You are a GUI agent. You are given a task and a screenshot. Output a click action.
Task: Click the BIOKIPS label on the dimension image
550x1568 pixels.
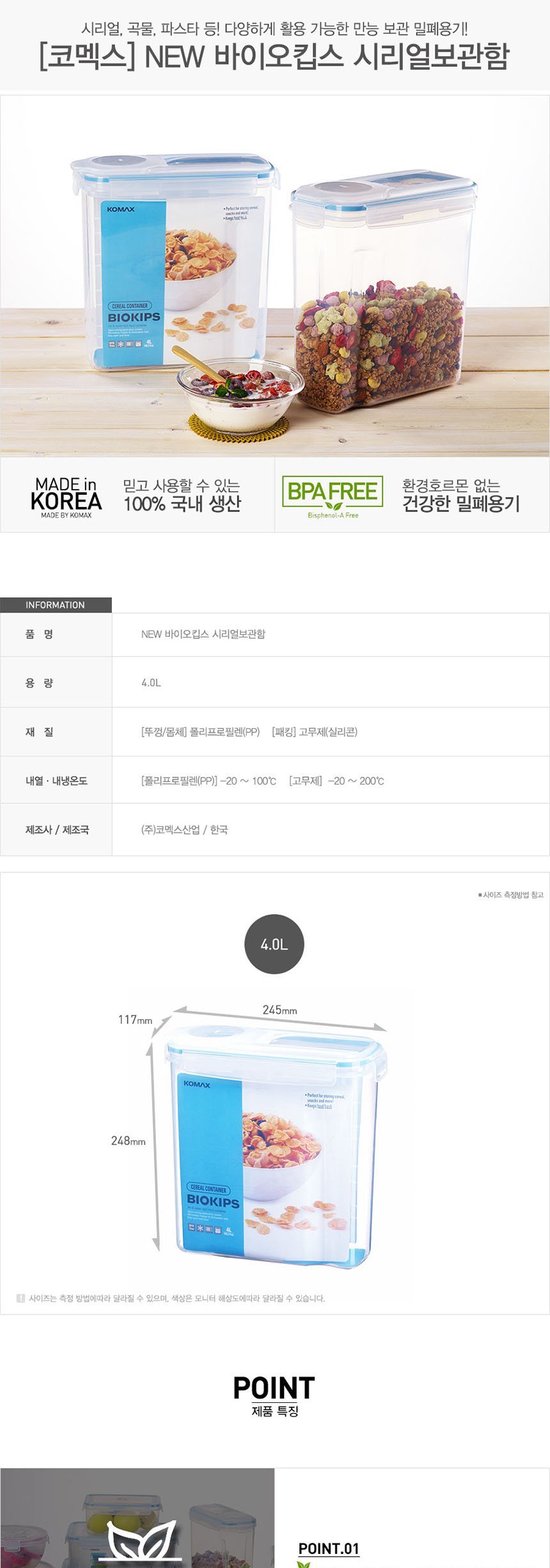(x=213, y=1201)
